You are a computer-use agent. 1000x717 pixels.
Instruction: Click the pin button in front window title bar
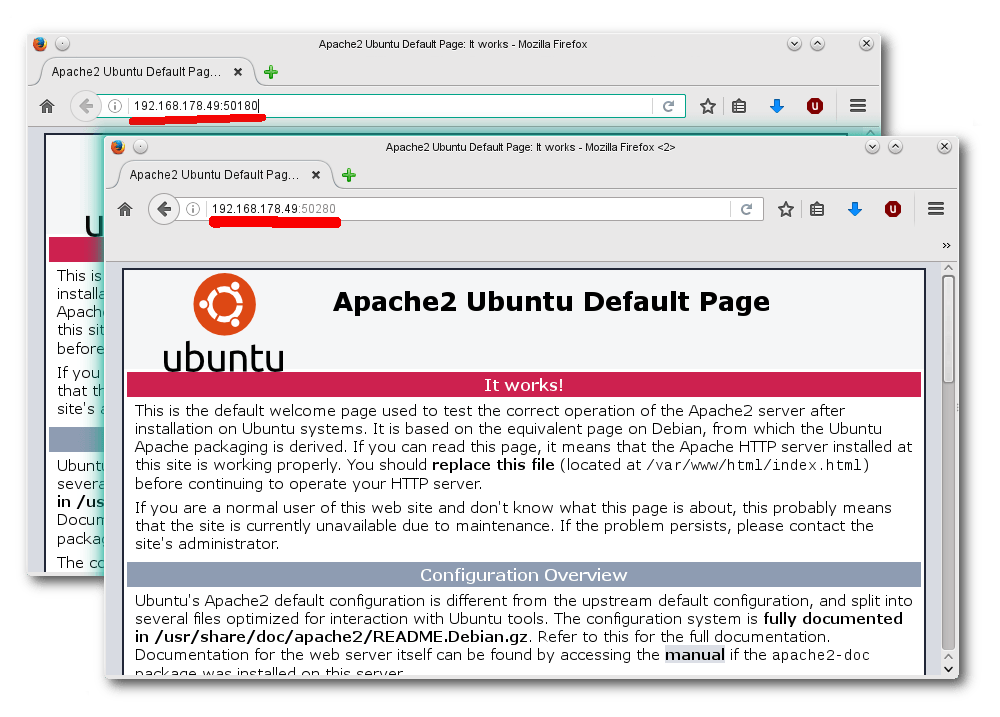point(140,147)
